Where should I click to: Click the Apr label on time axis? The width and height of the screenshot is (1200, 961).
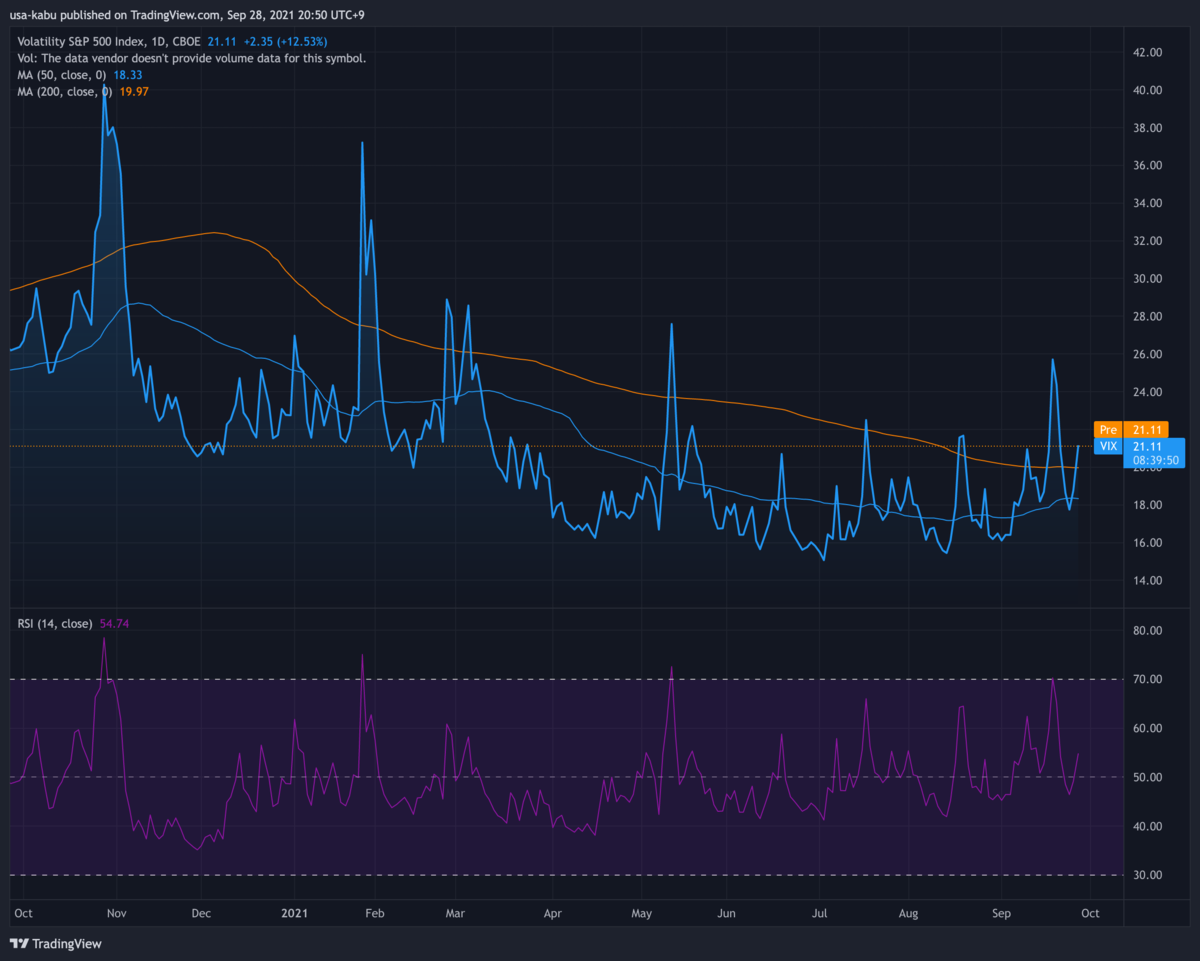click(x=551, y=914)
